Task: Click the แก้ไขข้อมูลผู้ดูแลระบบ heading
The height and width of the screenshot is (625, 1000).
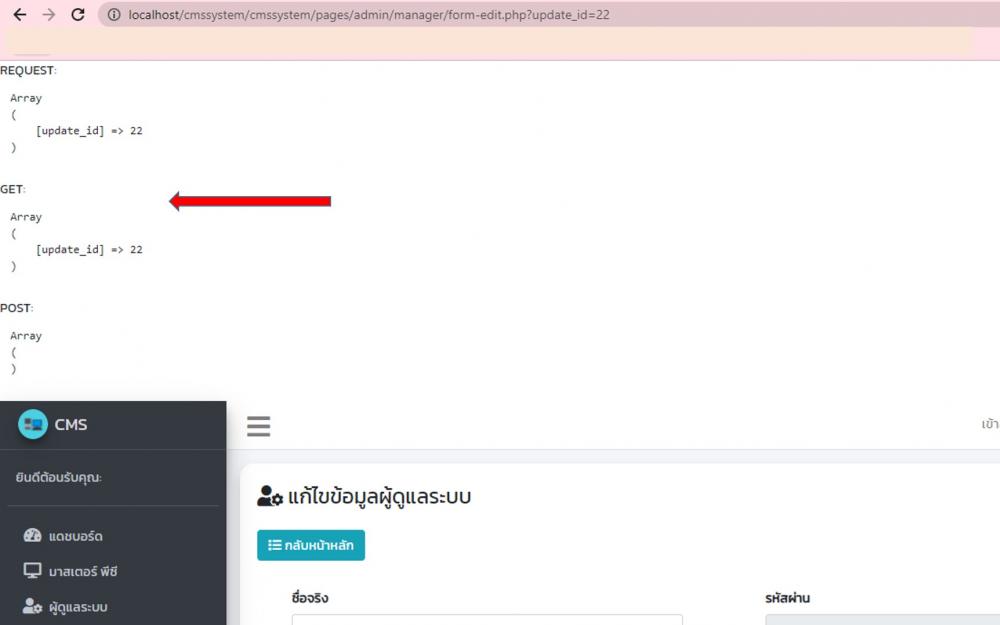Action: coord(379,497)
